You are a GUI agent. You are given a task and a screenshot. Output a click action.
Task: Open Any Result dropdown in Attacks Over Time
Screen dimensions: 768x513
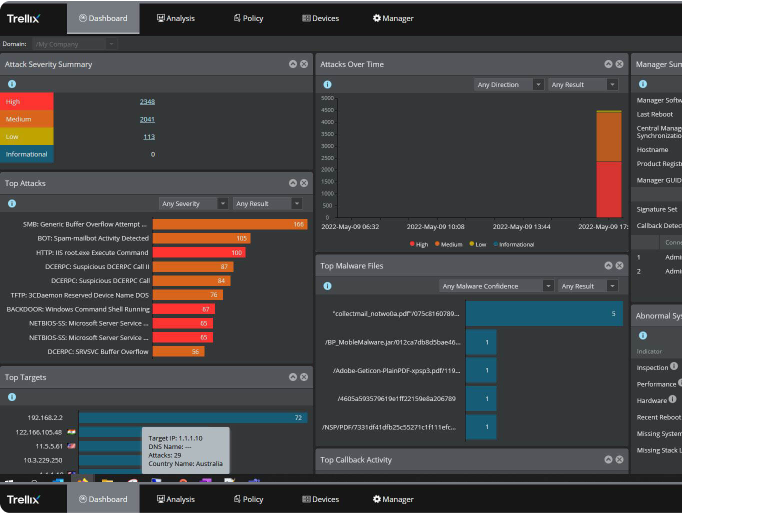[583, 84]
